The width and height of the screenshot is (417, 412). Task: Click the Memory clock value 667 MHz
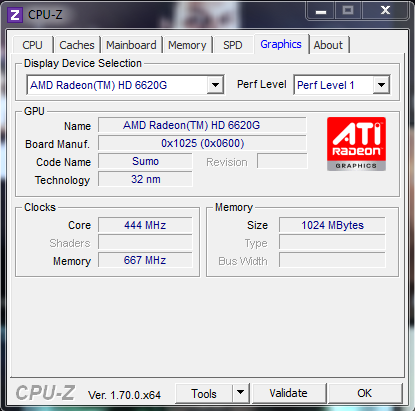pyautogui.click(x=145, y=260)
